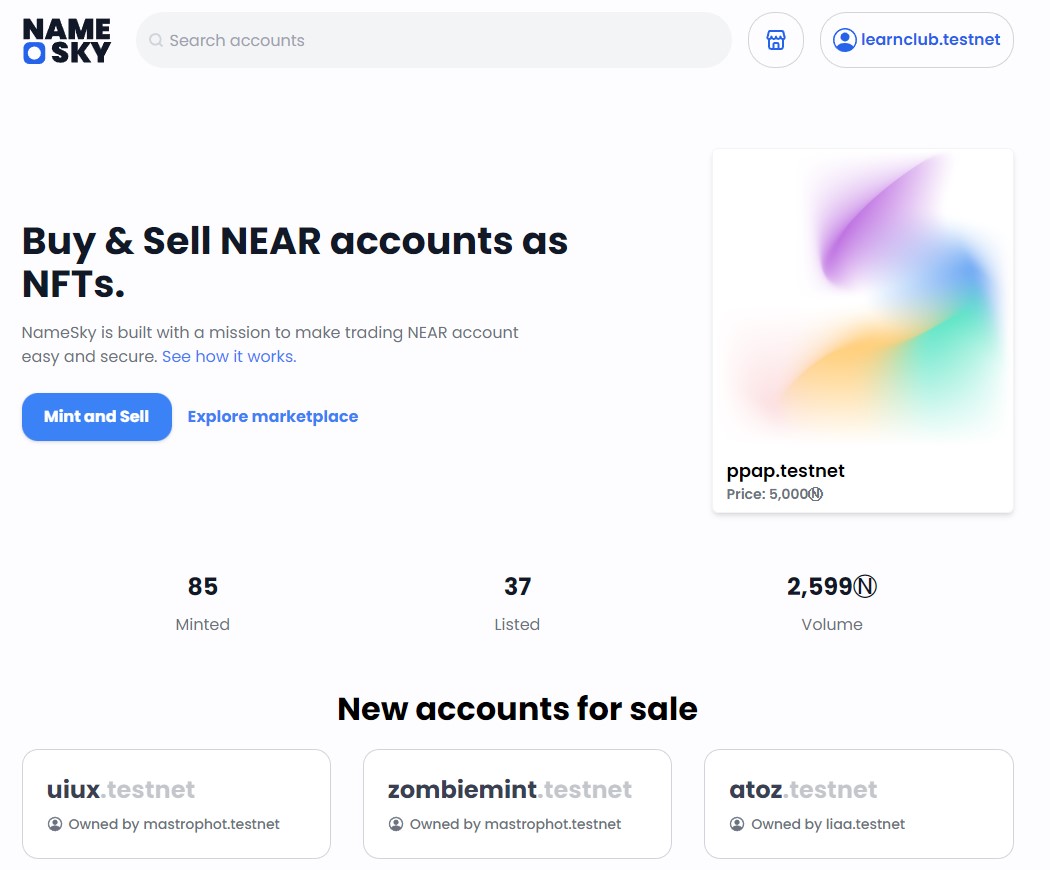Open the See how it works link
This screenshot has width=1050, height=870.
point(229,356)
